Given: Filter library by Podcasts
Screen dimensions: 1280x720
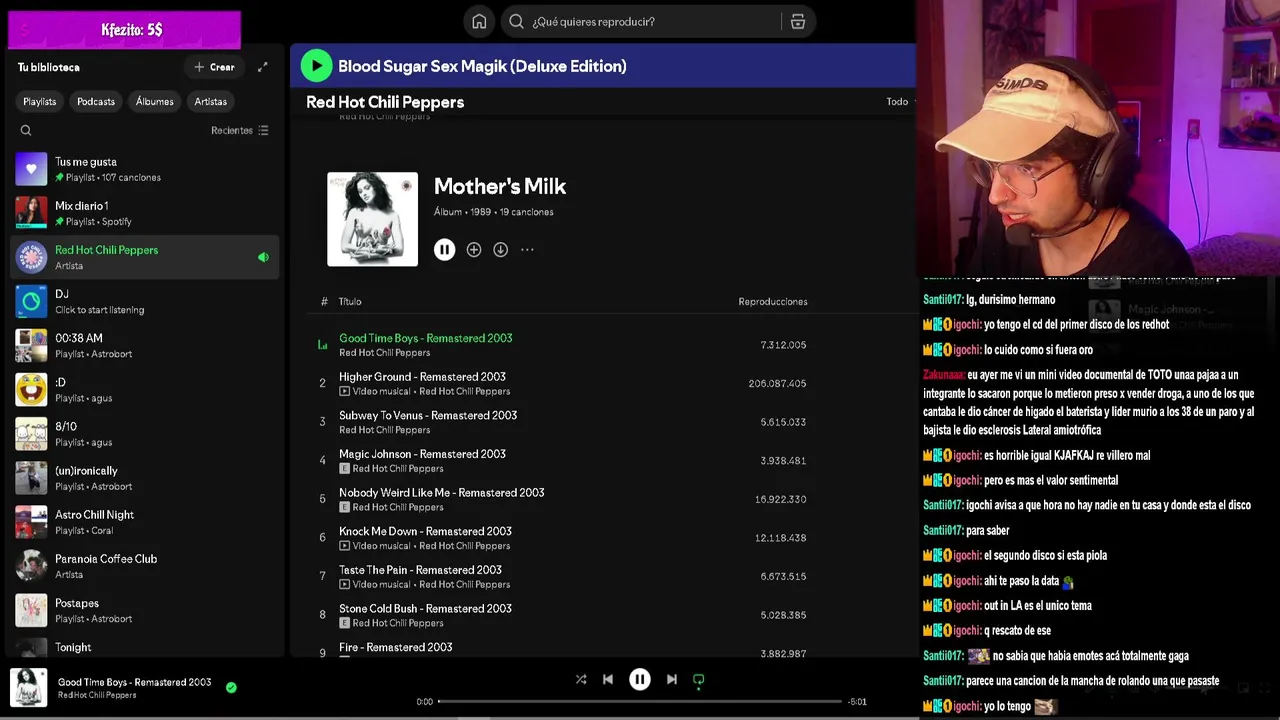Looking at the screenshot, I should (96, 101).
